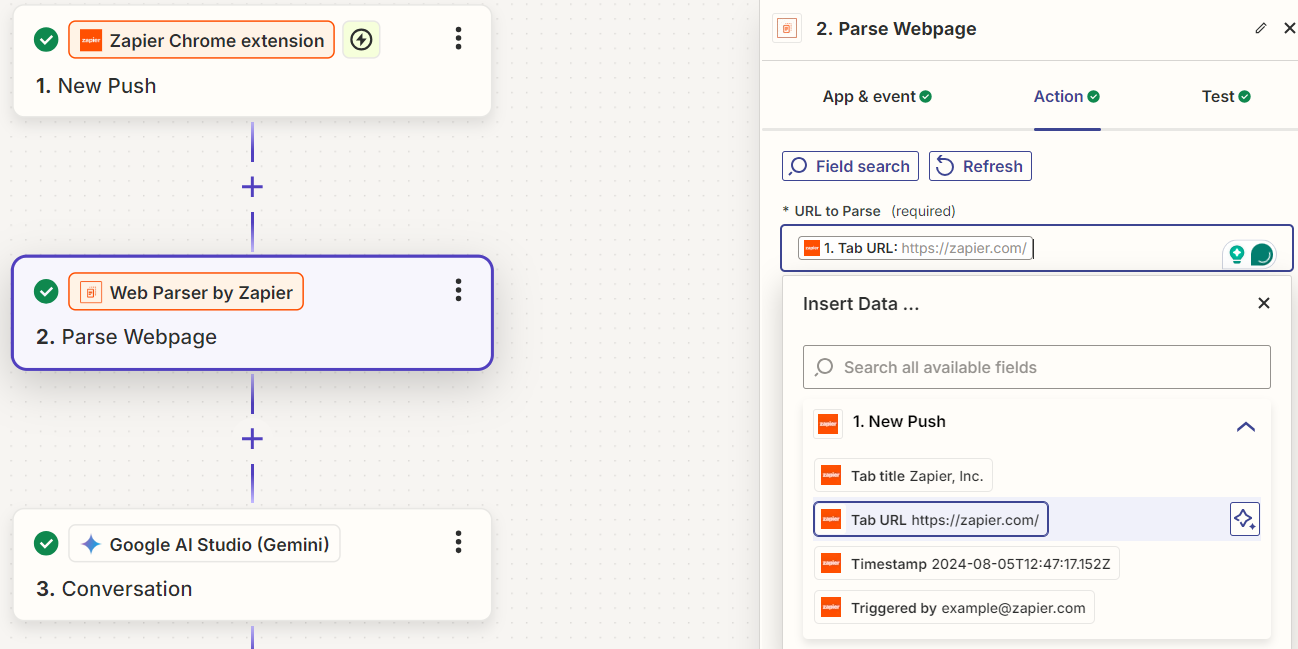Click Zapier icon beside 1. New Push header
1298x649 pixels.
pos(828,423)
